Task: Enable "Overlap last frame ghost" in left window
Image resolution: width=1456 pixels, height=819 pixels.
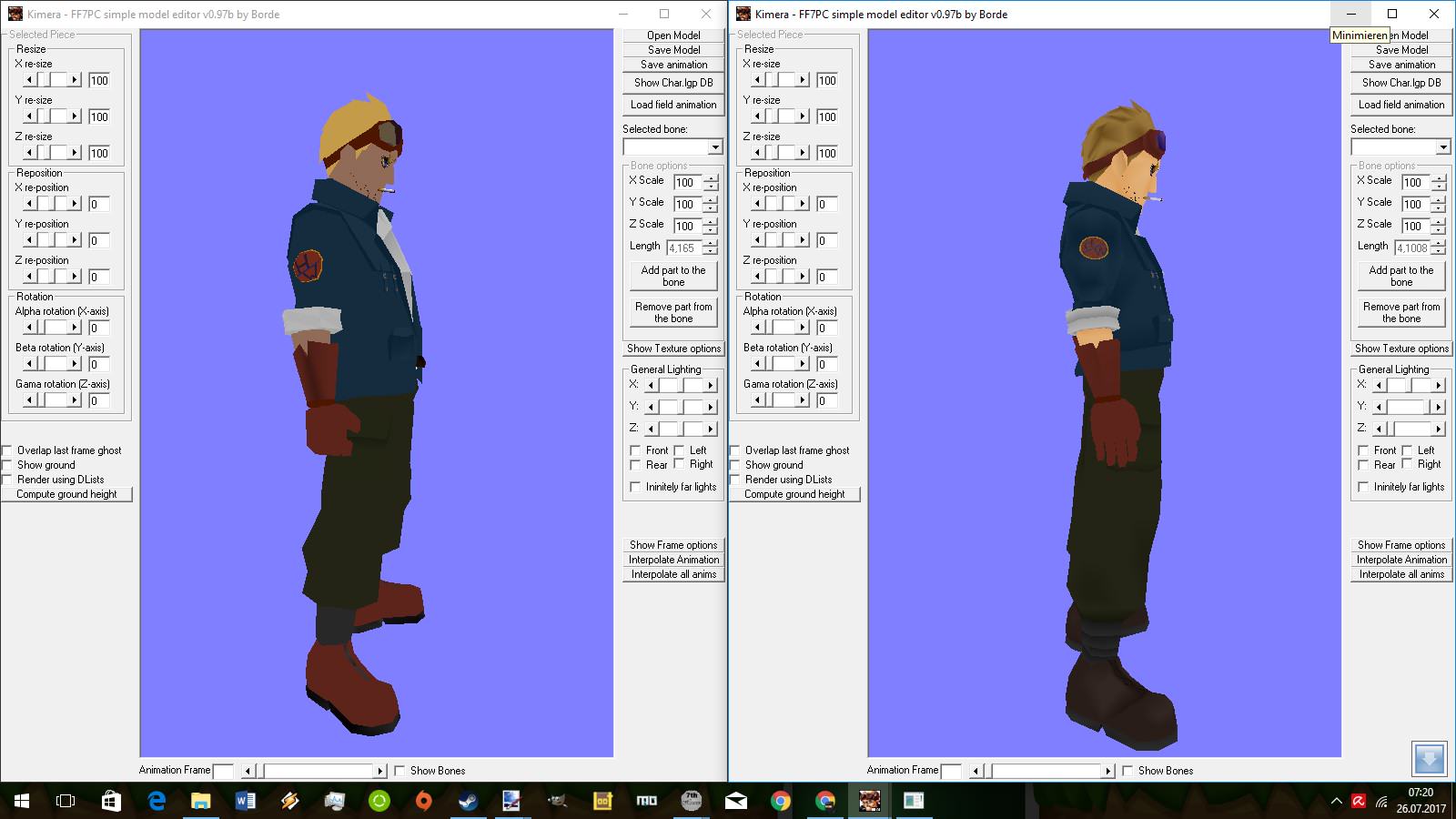Action: (x=7, y=450)
